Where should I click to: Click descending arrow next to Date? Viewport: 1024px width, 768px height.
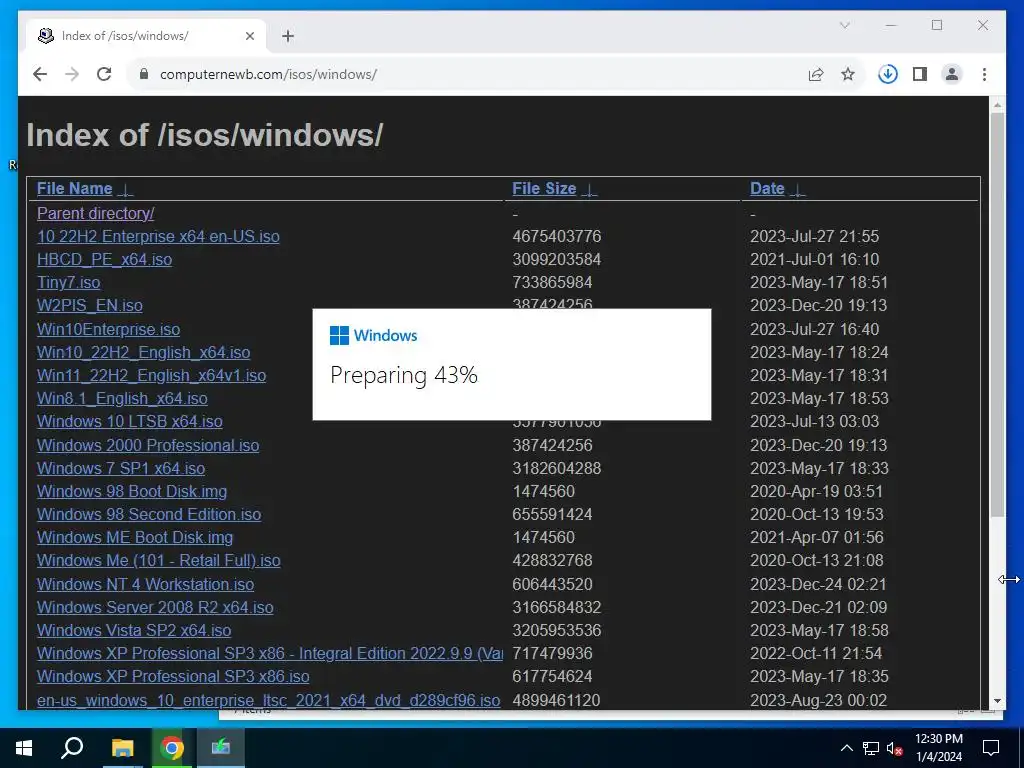click(x=797, y=190)
